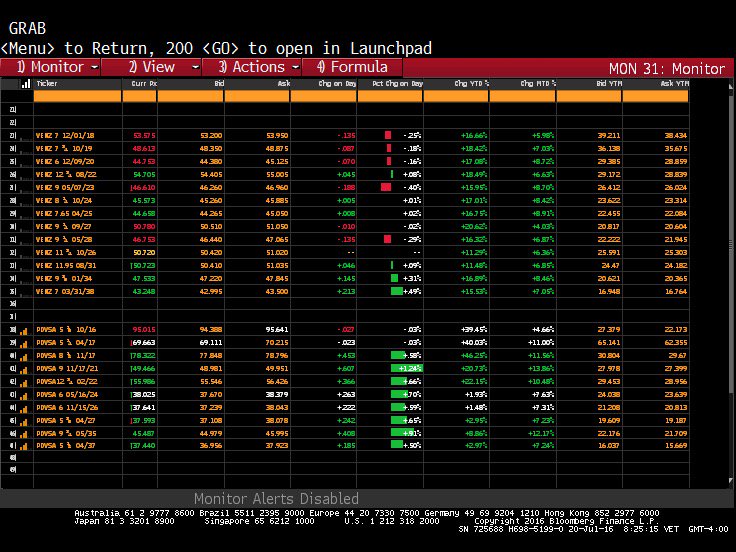Select the VENZ 7 12/01/18 ticker
This screenshot has width=736, height=552.
[x=65, y=136]
